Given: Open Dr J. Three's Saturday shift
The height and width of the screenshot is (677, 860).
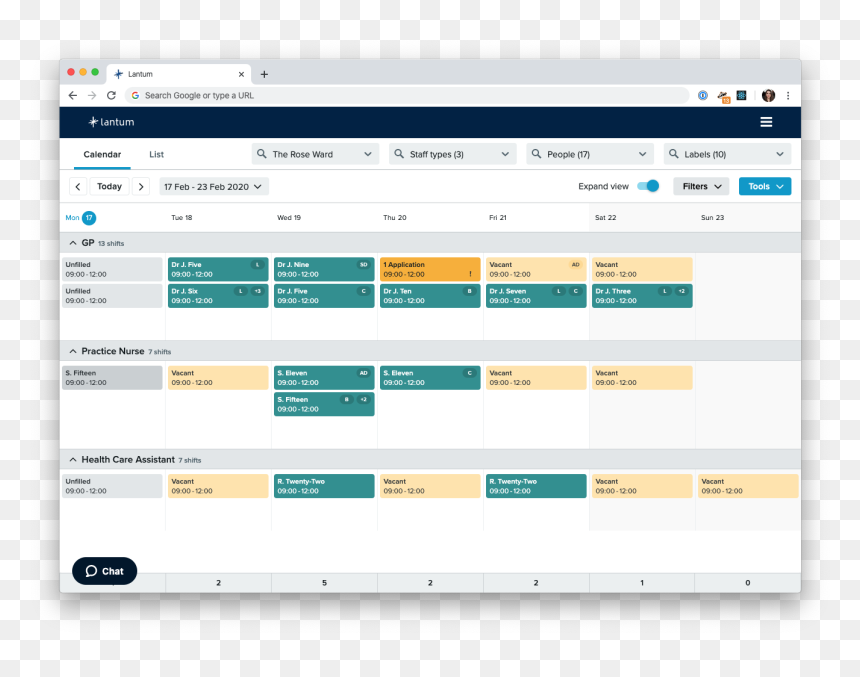Looking at the screenshot, I should [x=642, y=296].
